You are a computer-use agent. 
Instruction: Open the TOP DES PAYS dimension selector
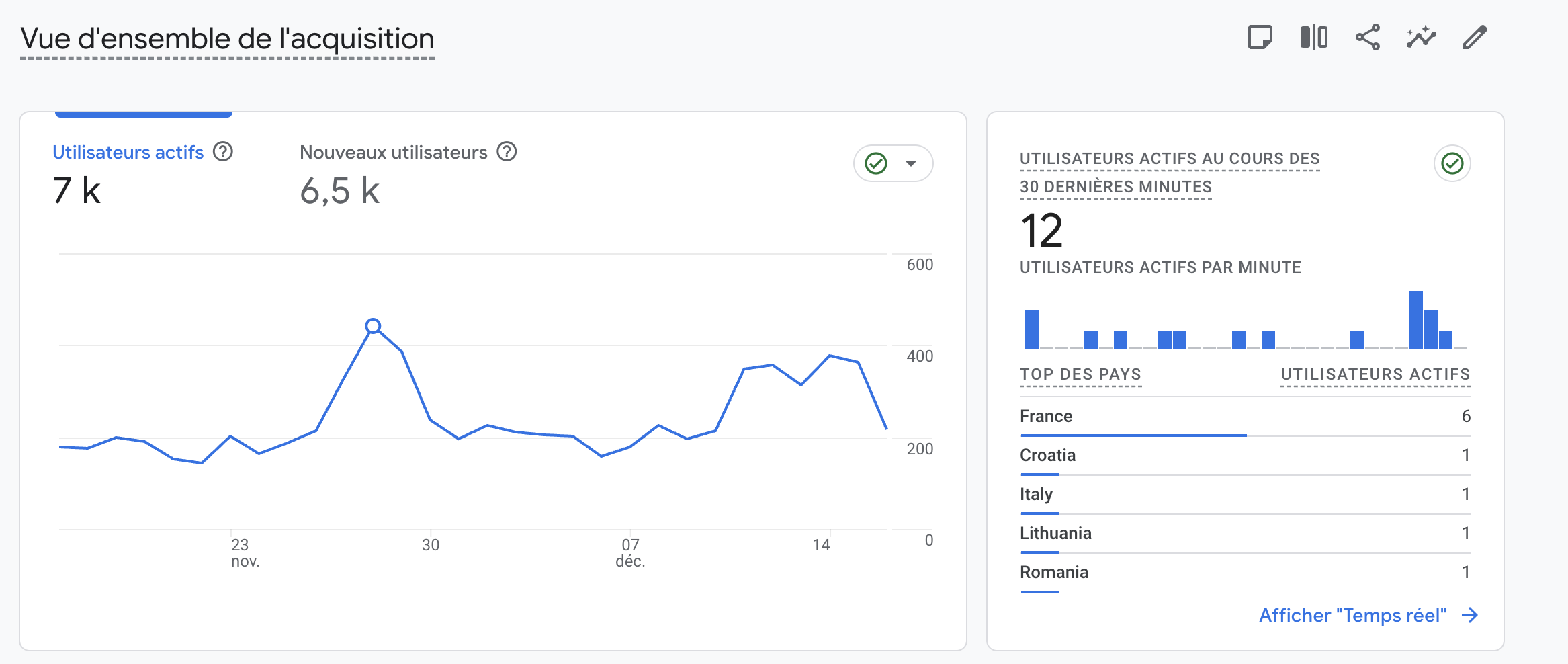(x=1080, y=374)
